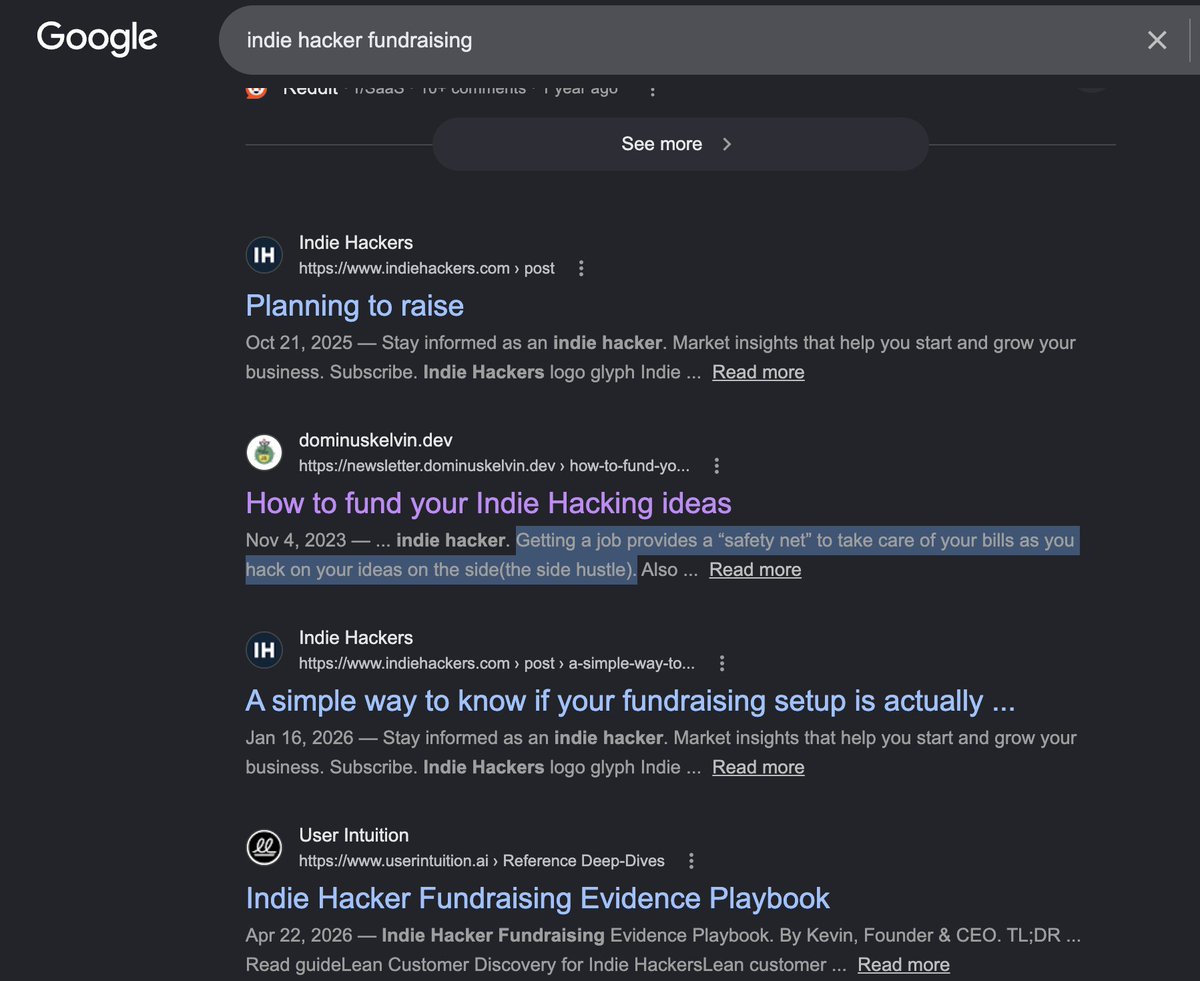
Task: Click Read more under the dominuskelvin.dev snippet
Action: pyautogui.click(x=755, y=569)
